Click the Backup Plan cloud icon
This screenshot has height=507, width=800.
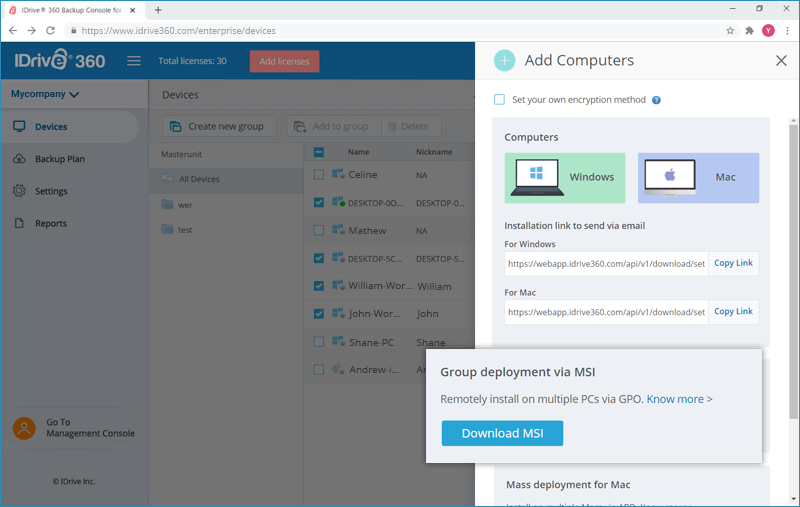[x=19, y=159]
